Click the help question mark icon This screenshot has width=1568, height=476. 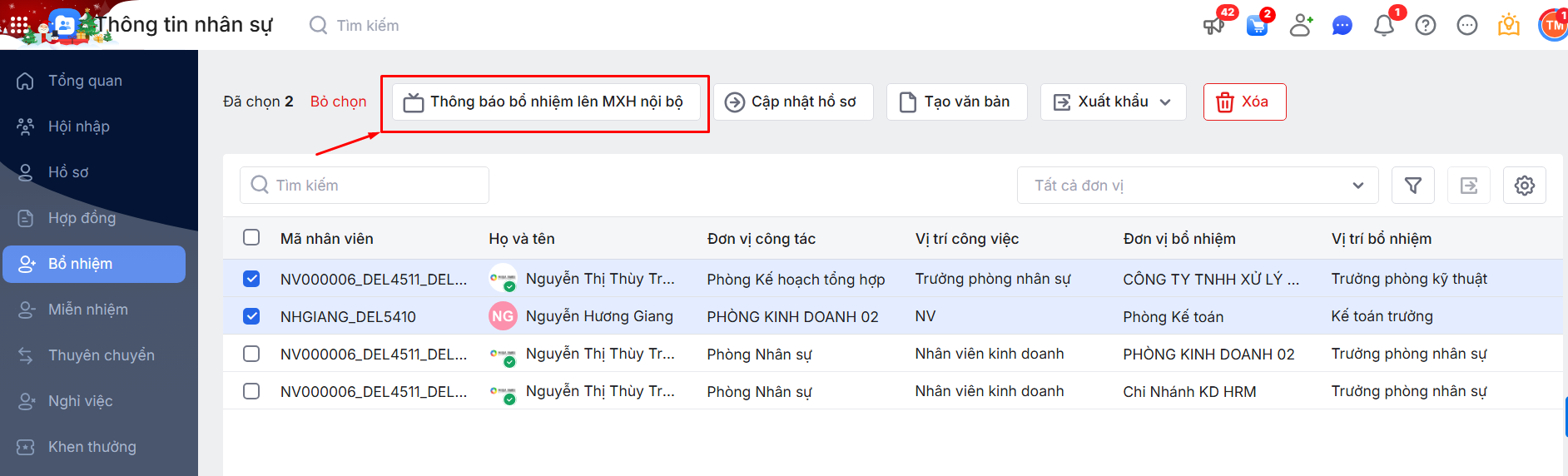point(1426,26)
